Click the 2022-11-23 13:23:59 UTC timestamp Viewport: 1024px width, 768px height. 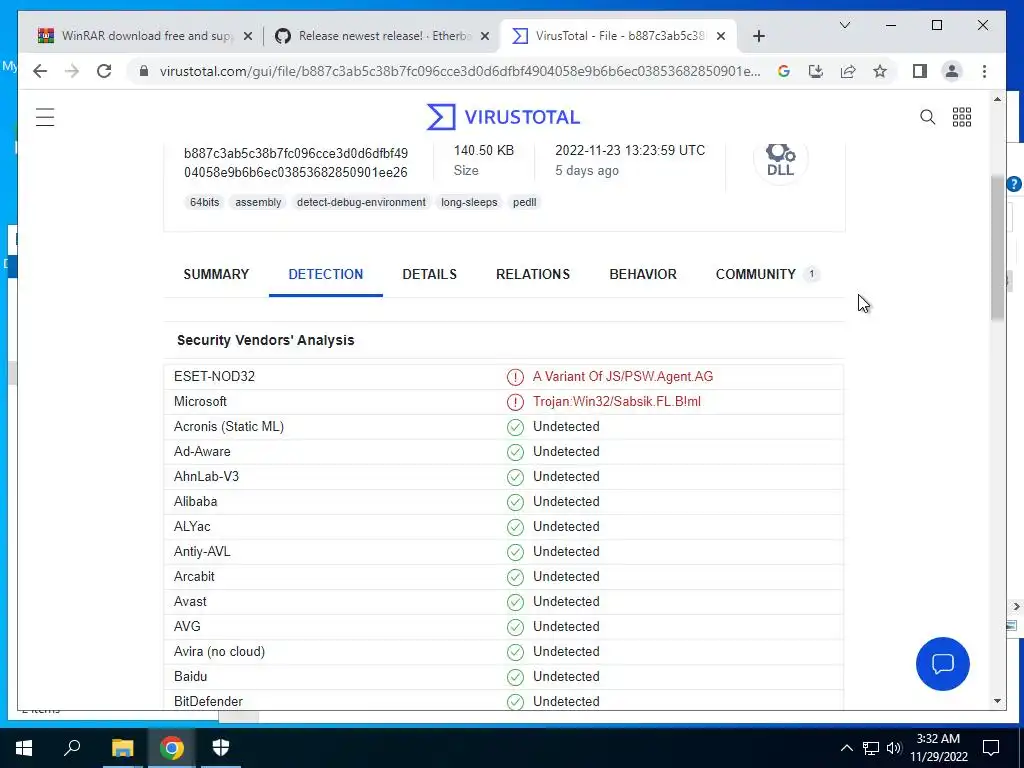coord(630,151)
